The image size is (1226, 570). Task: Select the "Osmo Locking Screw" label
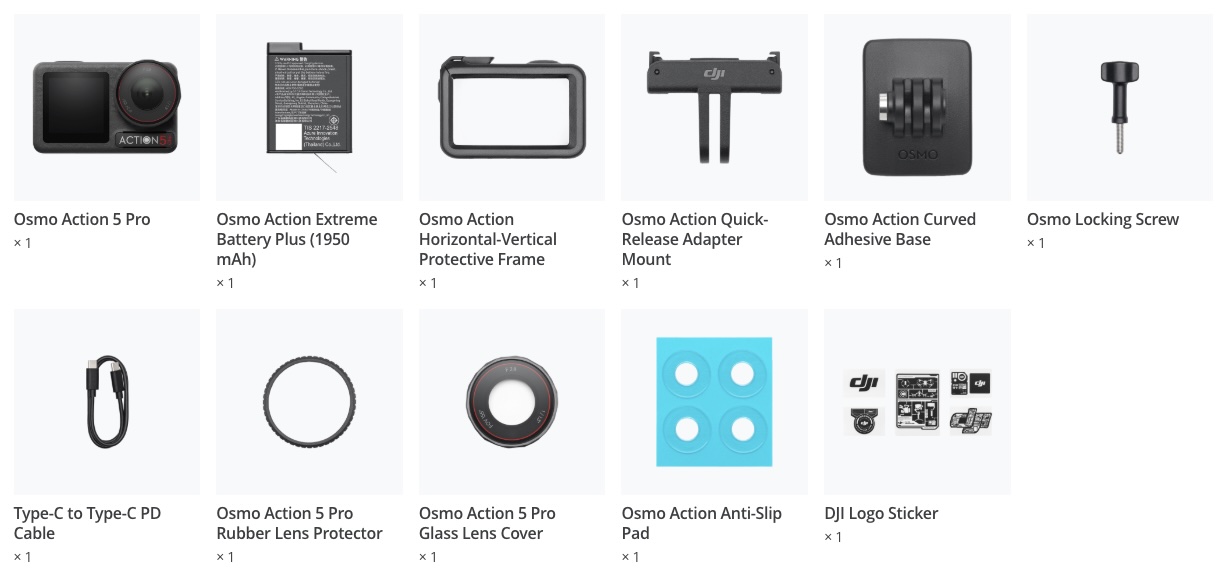1103,219
